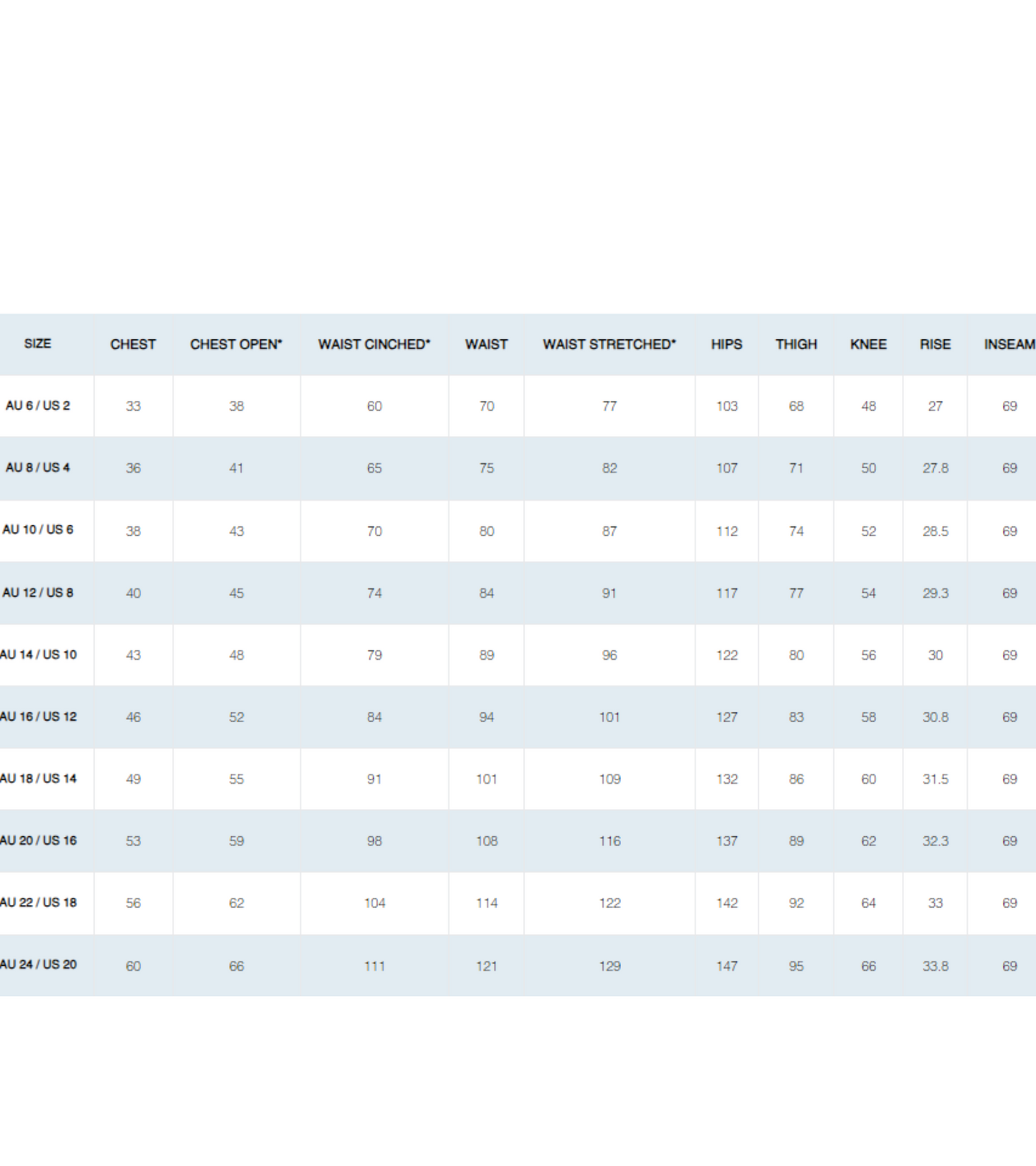Select the AU 8 / US 4 row label

[x=37, y=468]
